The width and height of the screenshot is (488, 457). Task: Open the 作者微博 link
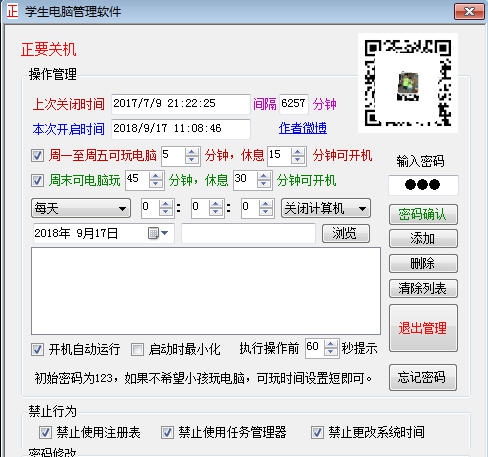pos(303,128)
